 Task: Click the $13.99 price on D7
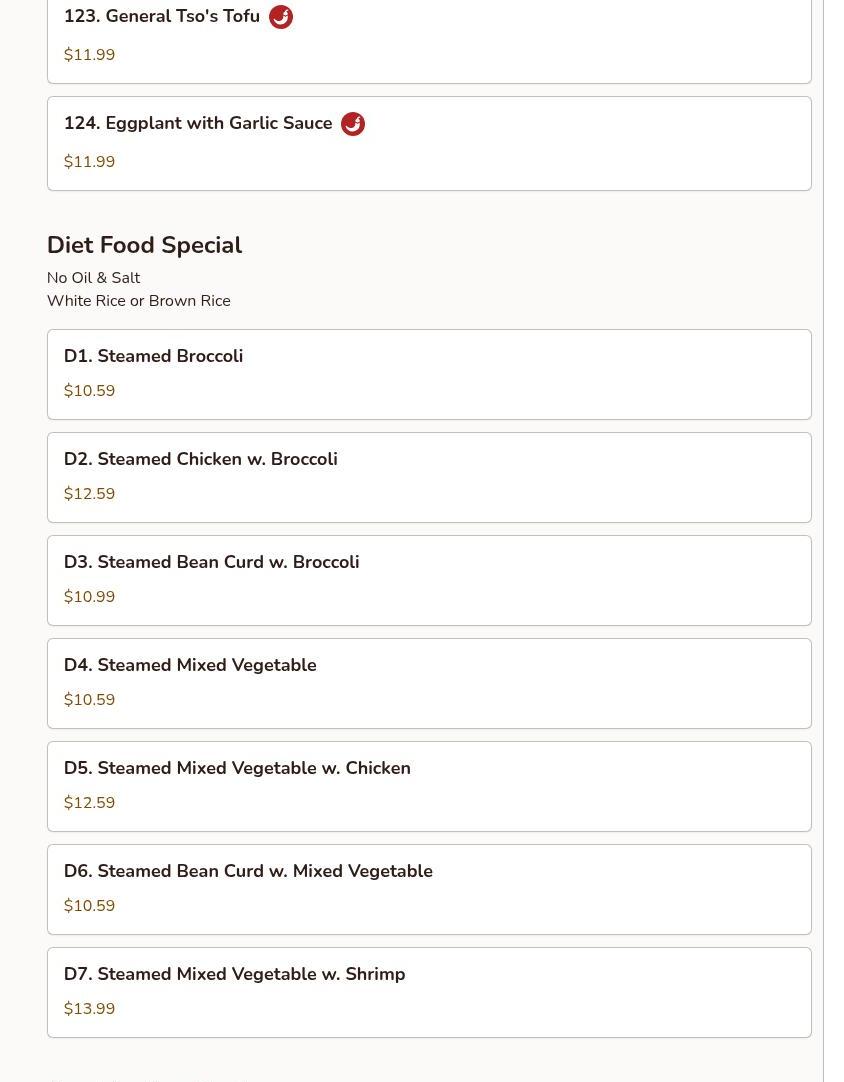(x=90, y=1008)
